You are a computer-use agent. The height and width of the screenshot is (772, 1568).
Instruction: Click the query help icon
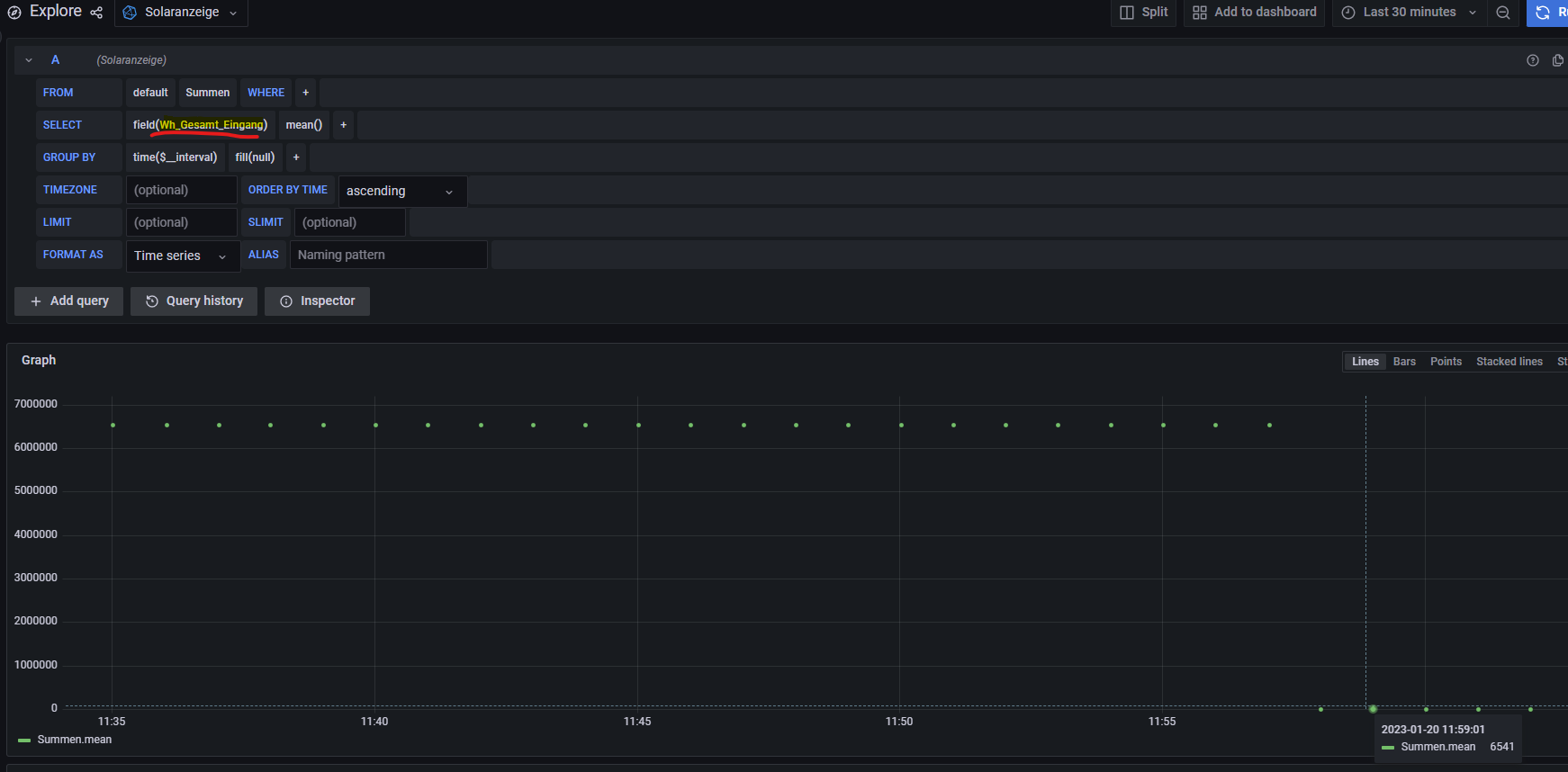click(1533, 60)
